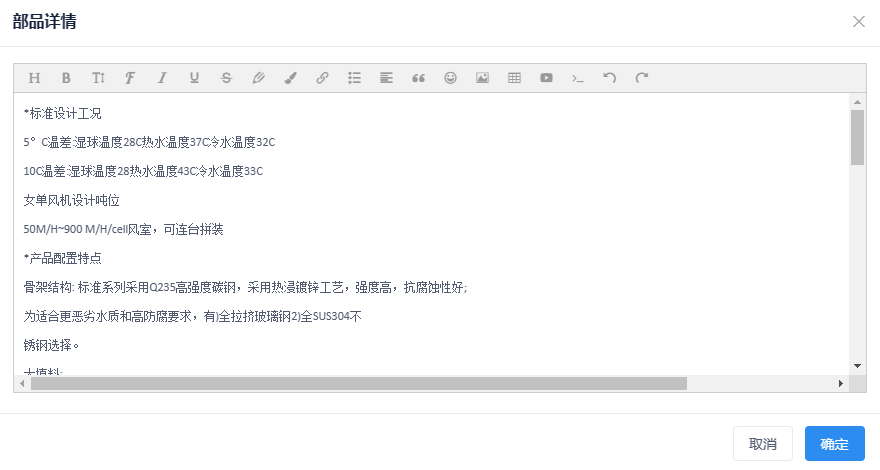Click the 取消 button
The height and width of the screenshot is (470, 880).
(x=763, y=444)
